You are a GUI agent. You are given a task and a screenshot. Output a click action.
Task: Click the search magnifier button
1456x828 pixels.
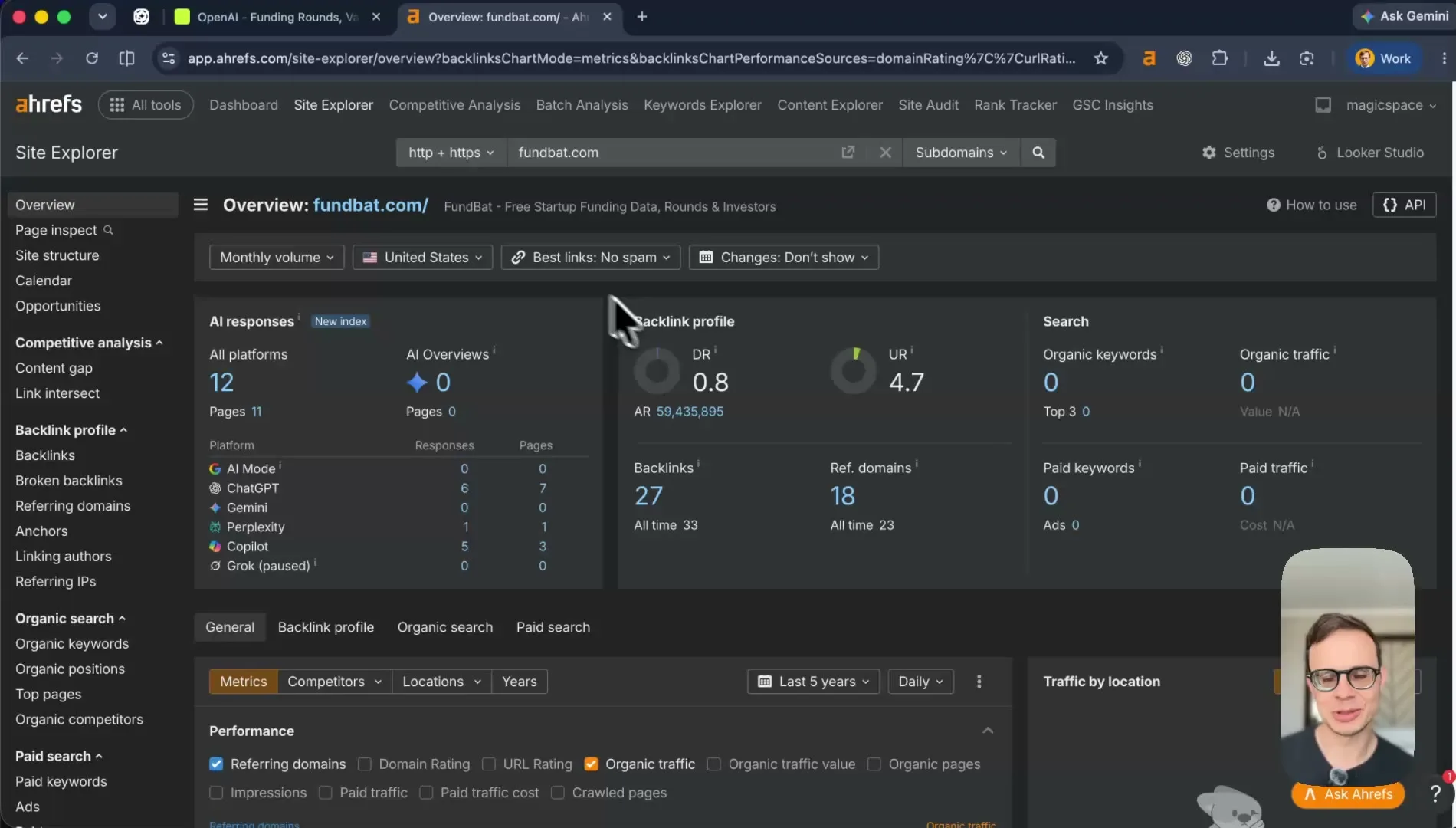tap(1038, 153)
